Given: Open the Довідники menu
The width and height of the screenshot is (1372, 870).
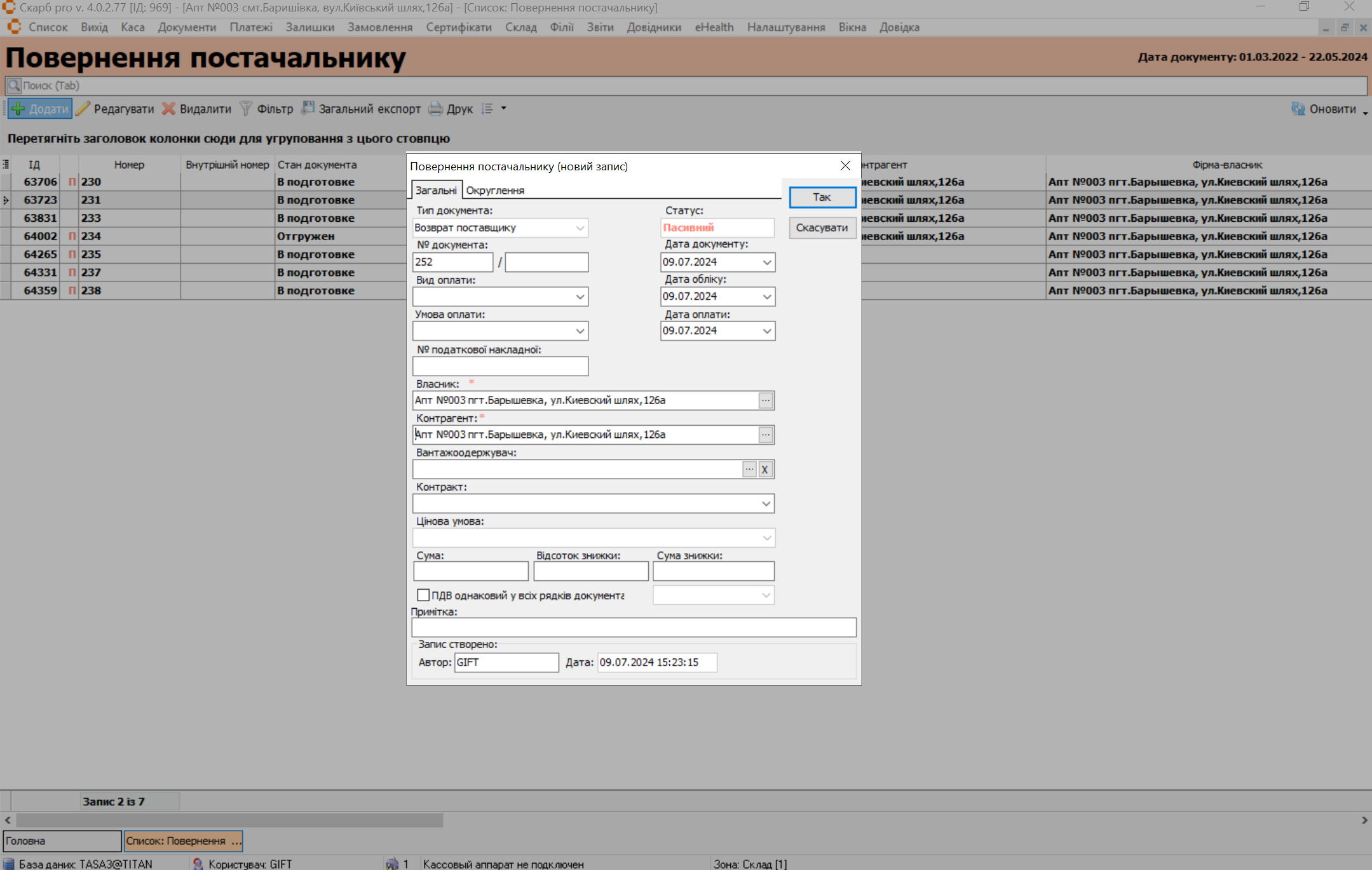Looking at the screenshot, I should point(653,27).
